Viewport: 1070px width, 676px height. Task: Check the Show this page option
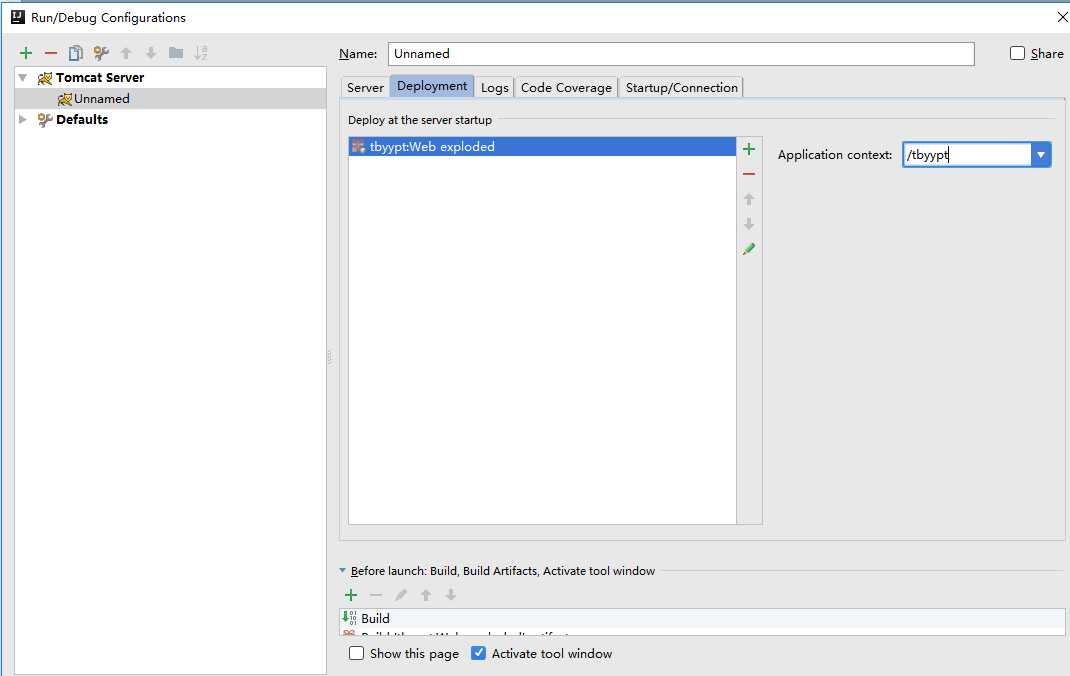tap(356, 653)
